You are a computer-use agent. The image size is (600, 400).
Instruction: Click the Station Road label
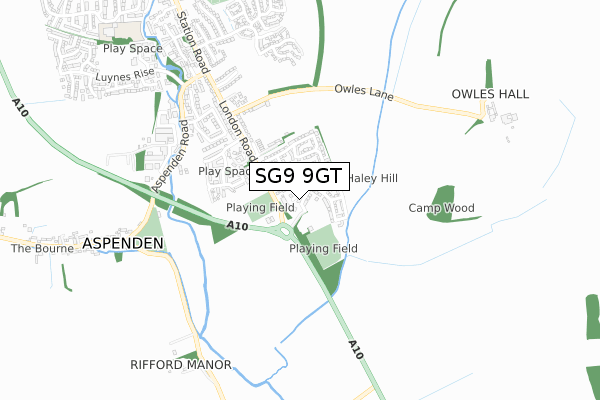[x=193, y=42]
